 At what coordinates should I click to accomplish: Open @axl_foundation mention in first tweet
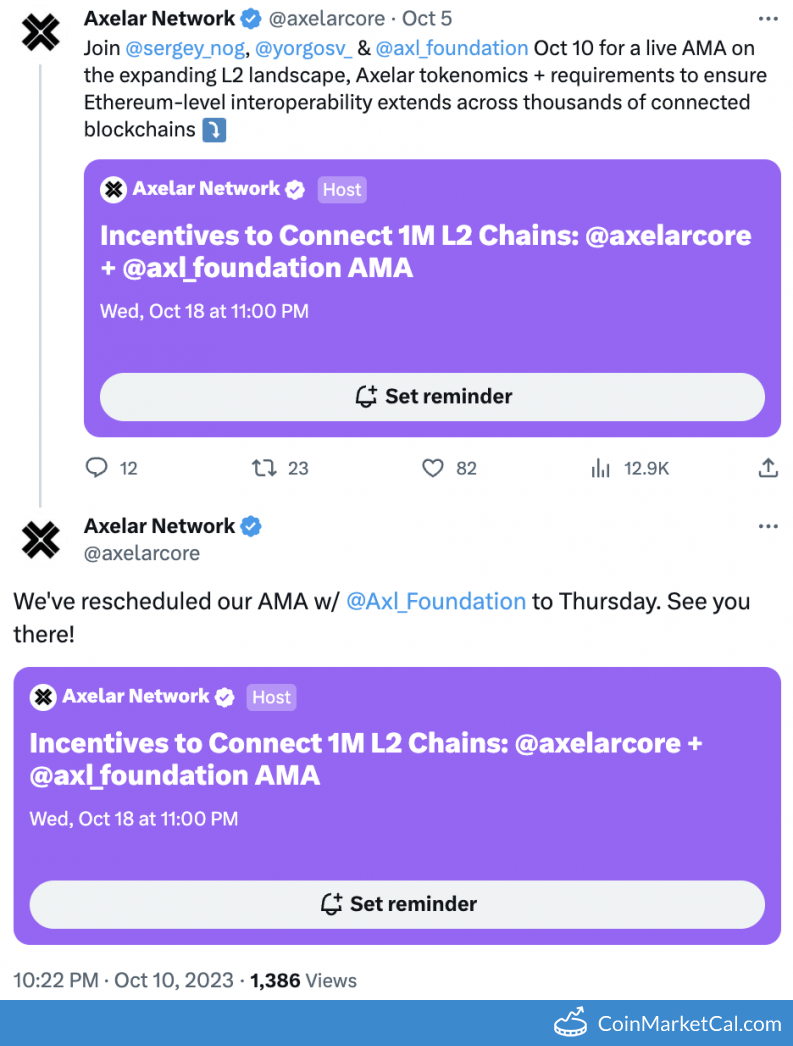pyautogui.click(x=452, y=48)
